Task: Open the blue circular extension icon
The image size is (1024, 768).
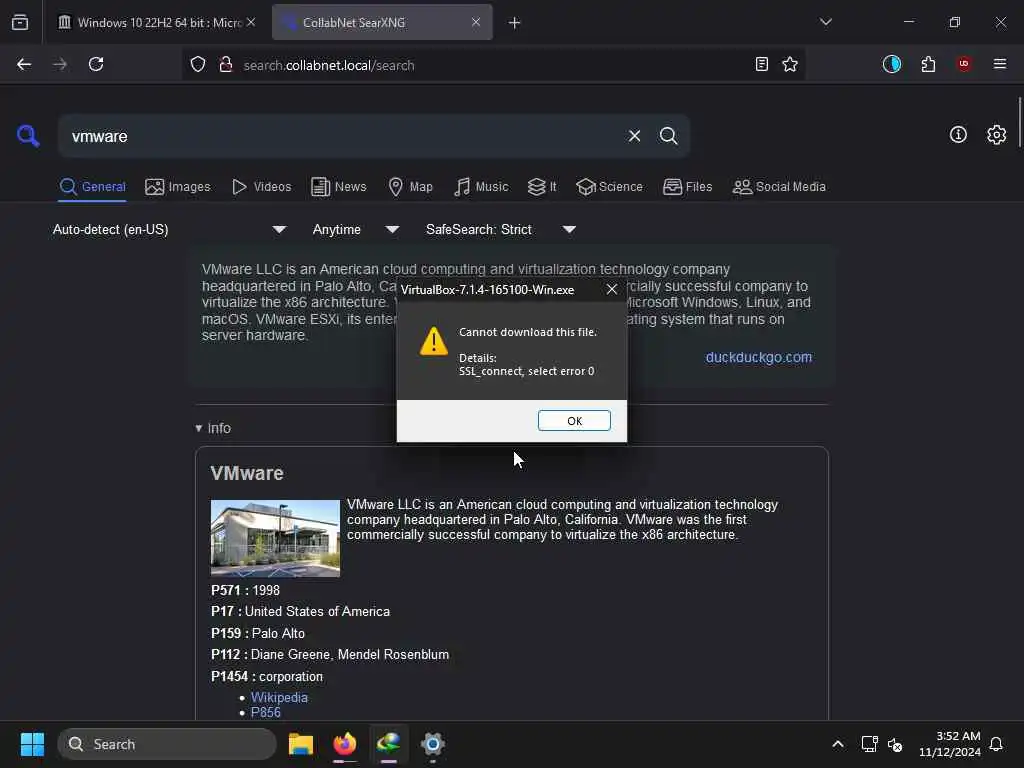Action: tap(891, 64)
